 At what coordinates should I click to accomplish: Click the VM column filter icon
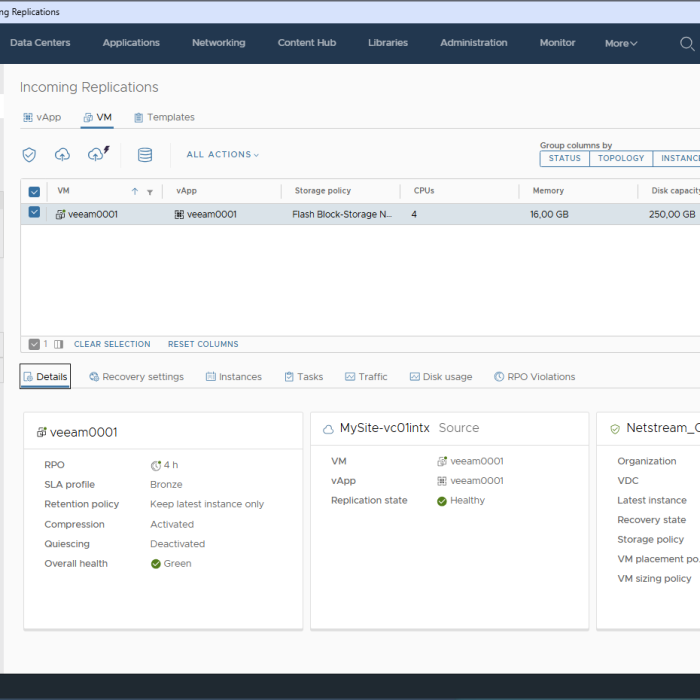pyautogui.click(x=150, y=192)
